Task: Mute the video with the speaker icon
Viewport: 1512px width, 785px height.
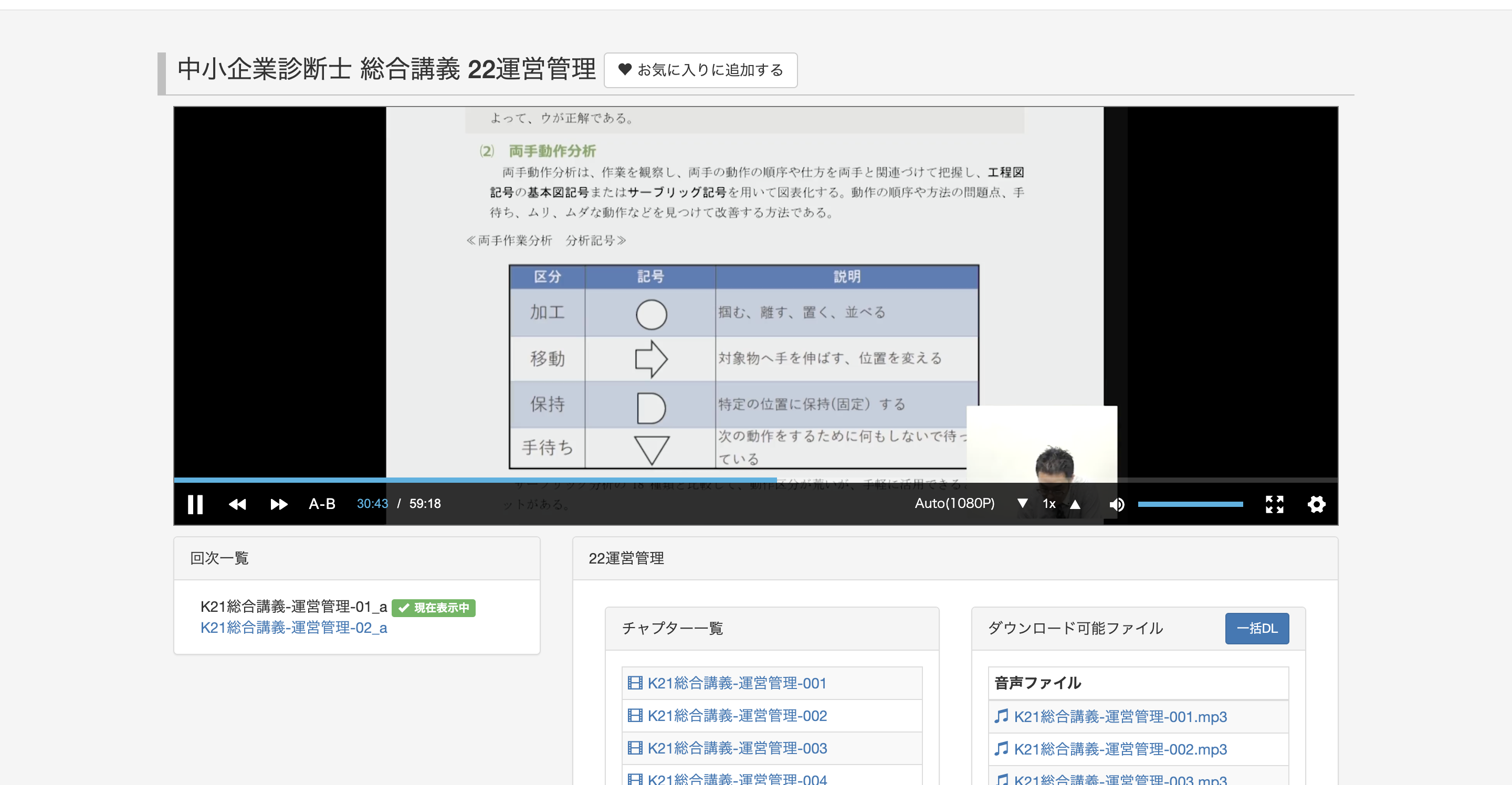Action: [x=1116, y=504]
